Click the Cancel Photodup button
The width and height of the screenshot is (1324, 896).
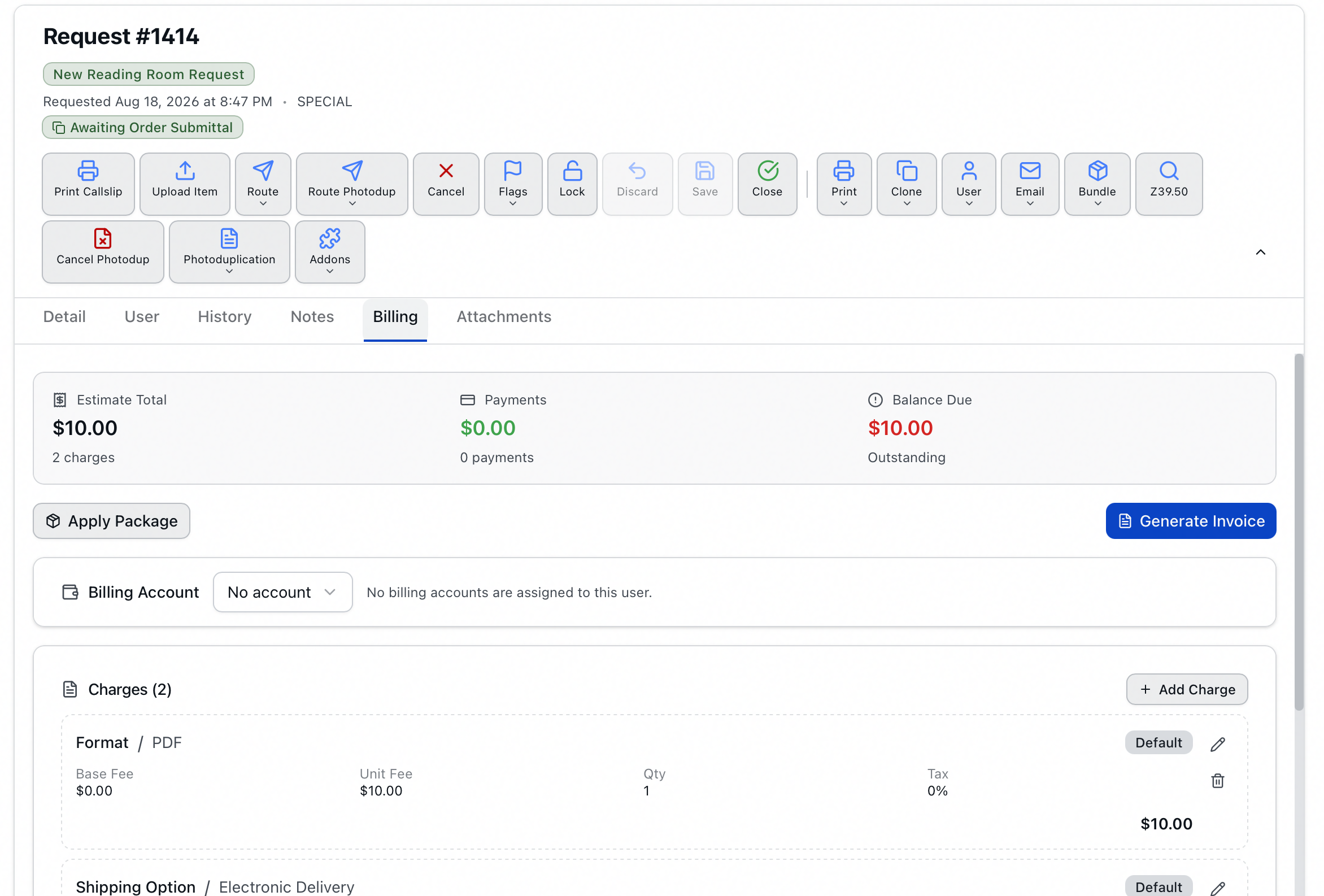click(x=103, y=251)
